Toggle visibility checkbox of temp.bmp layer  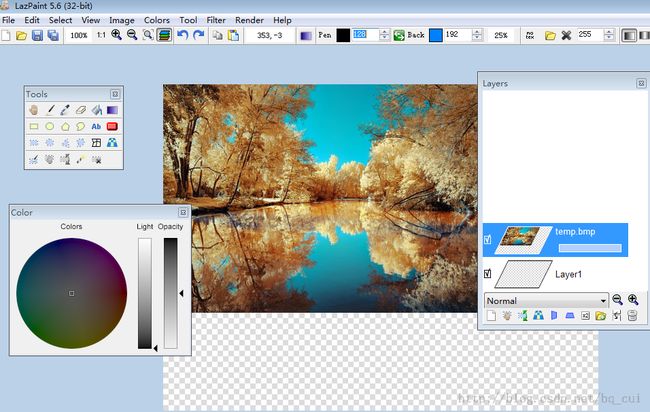pyautogui.click(x=487, y=240)
